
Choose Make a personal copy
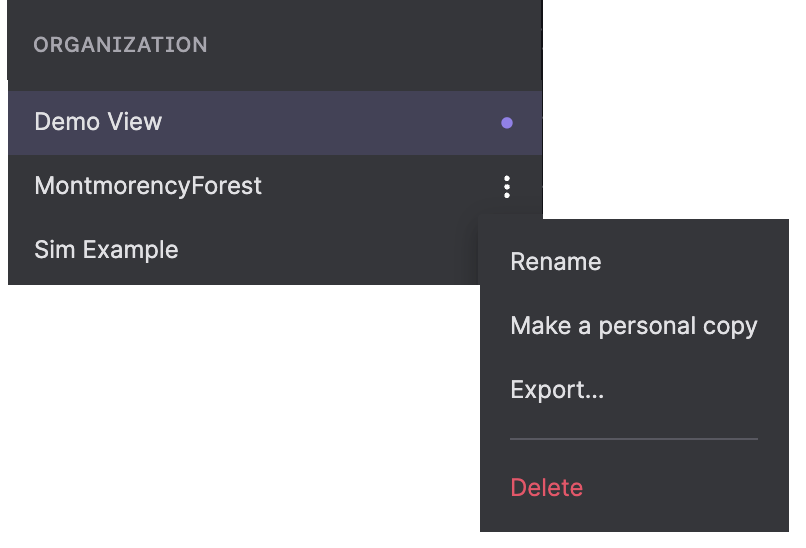click(x=633, y=326)
